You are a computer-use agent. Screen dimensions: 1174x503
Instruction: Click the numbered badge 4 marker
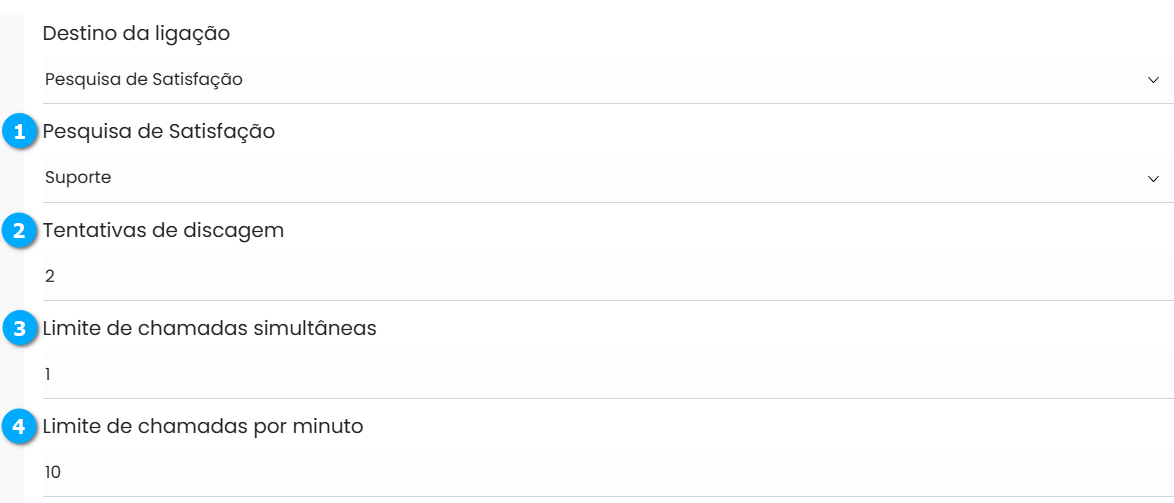[18, 427]
